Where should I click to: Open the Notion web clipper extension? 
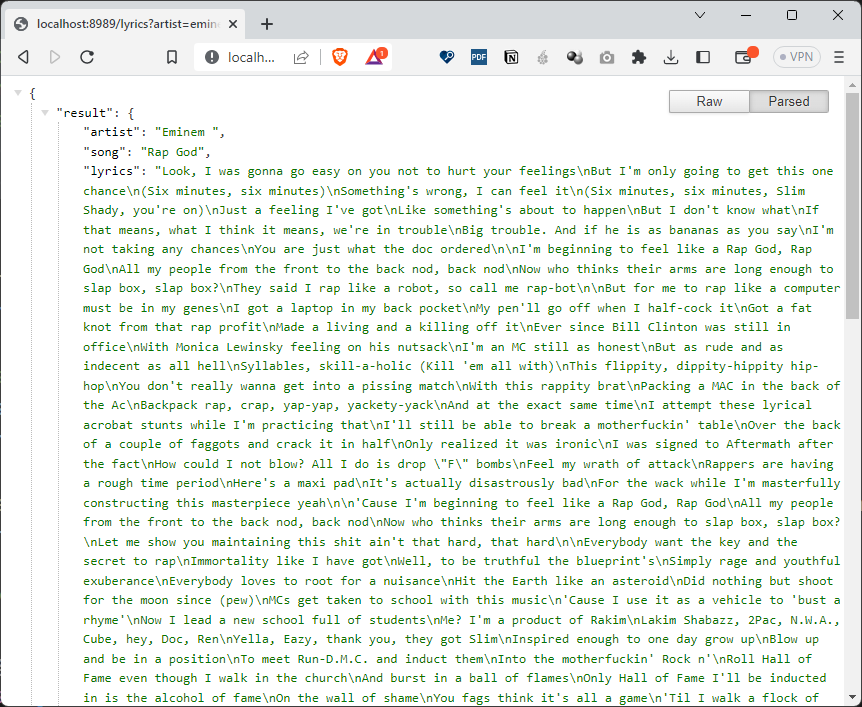(511, 57)
